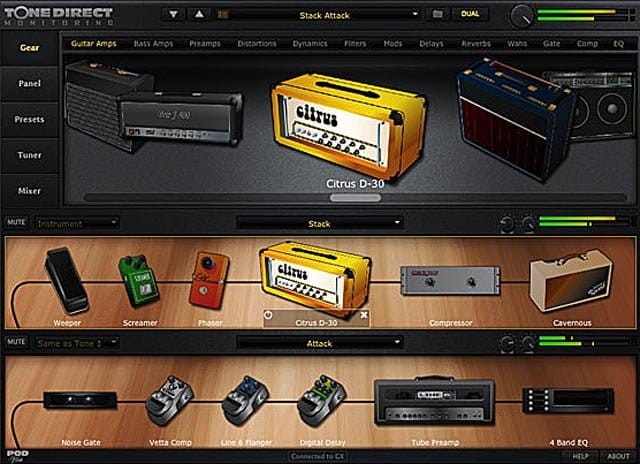Switch to Bass Amps category
Viewport: 640px width, 464px height.
click(153, 44)
